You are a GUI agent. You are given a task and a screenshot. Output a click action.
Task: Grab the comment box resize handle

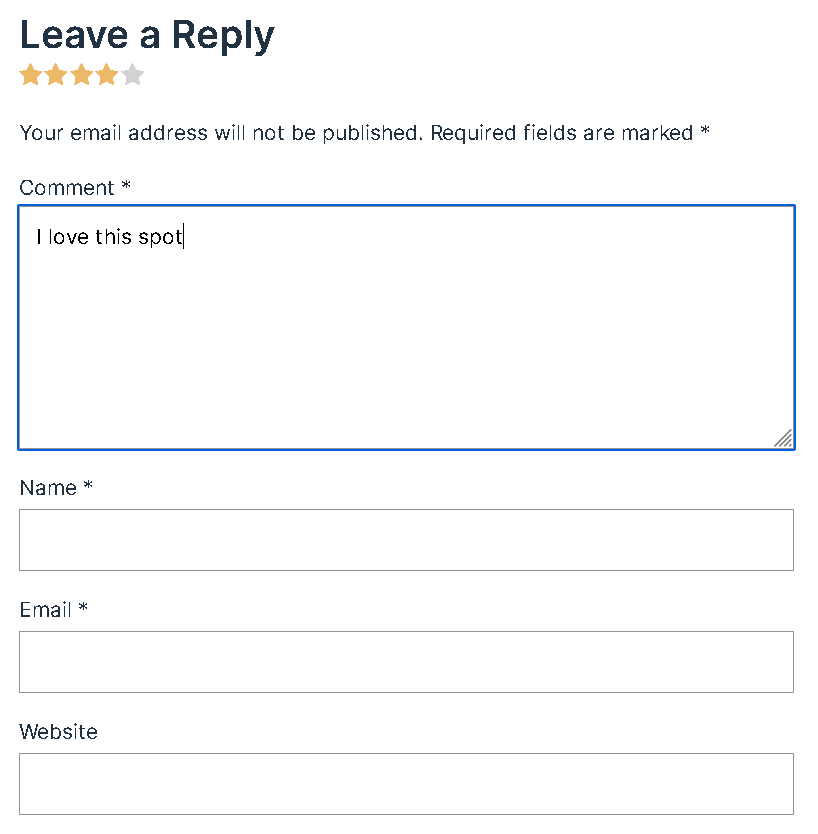pos(784,438)
